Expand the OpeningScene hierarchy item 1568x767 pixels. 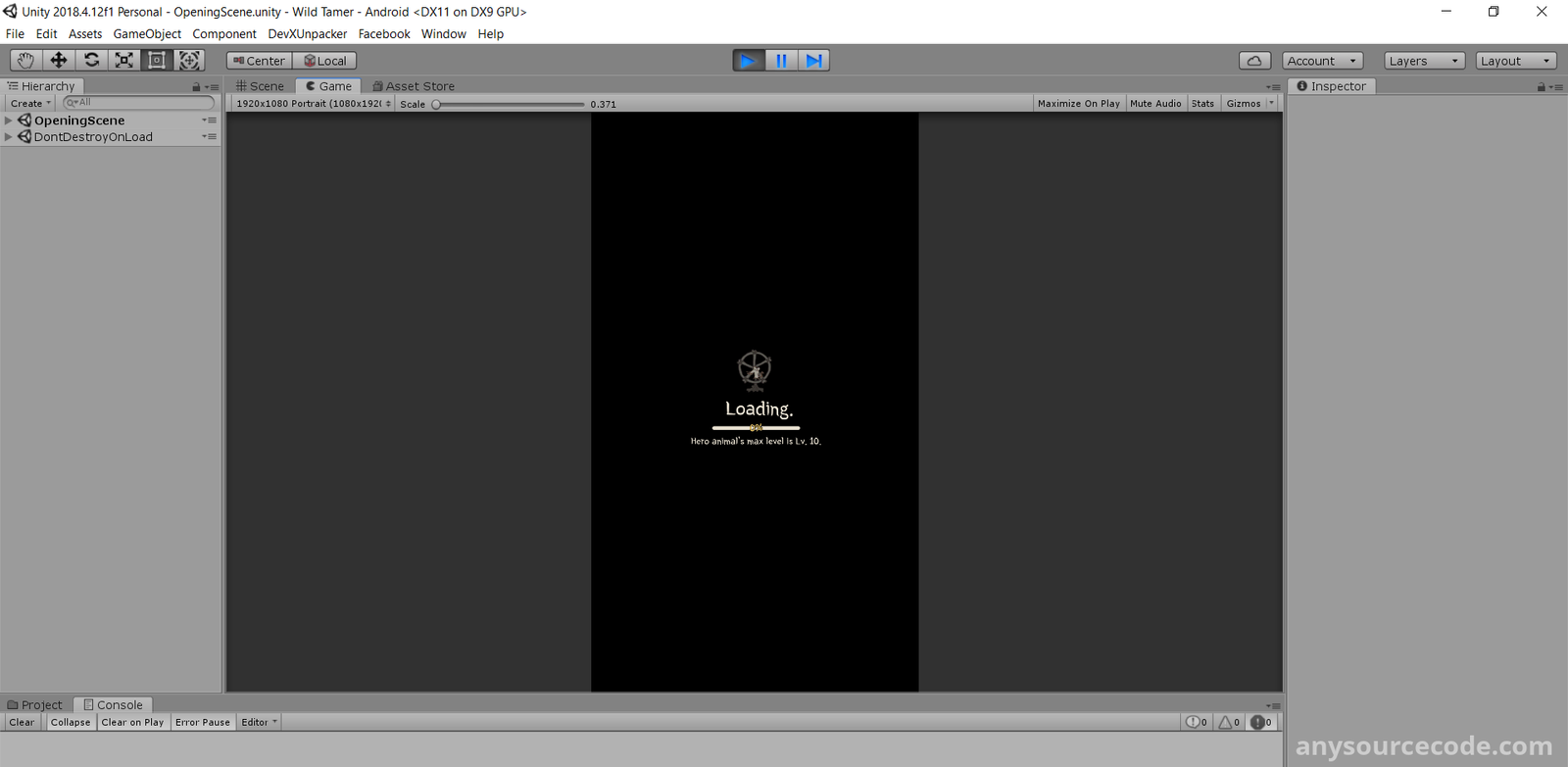9,120
